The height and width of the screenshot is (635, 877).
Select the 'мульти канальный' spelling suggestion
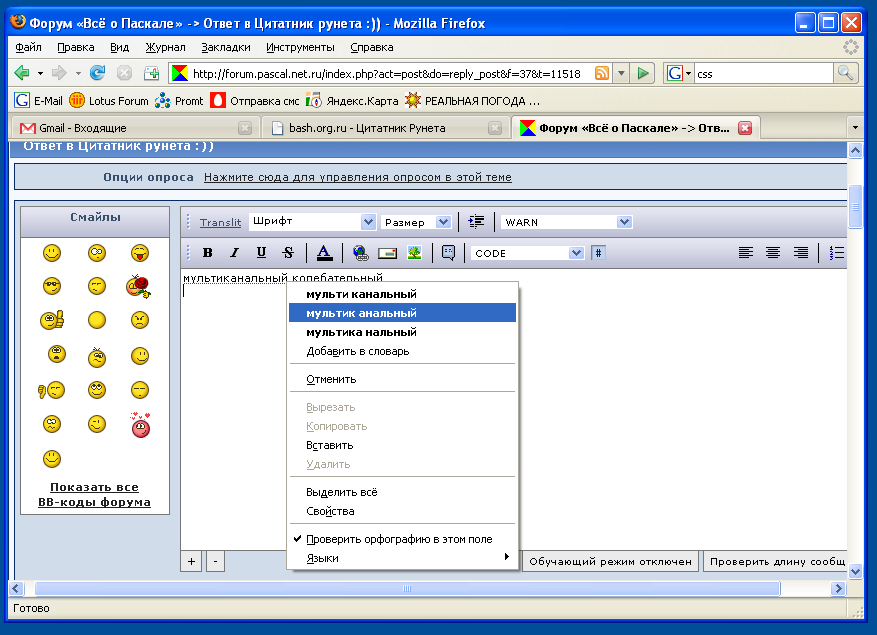tap(361, 294)
